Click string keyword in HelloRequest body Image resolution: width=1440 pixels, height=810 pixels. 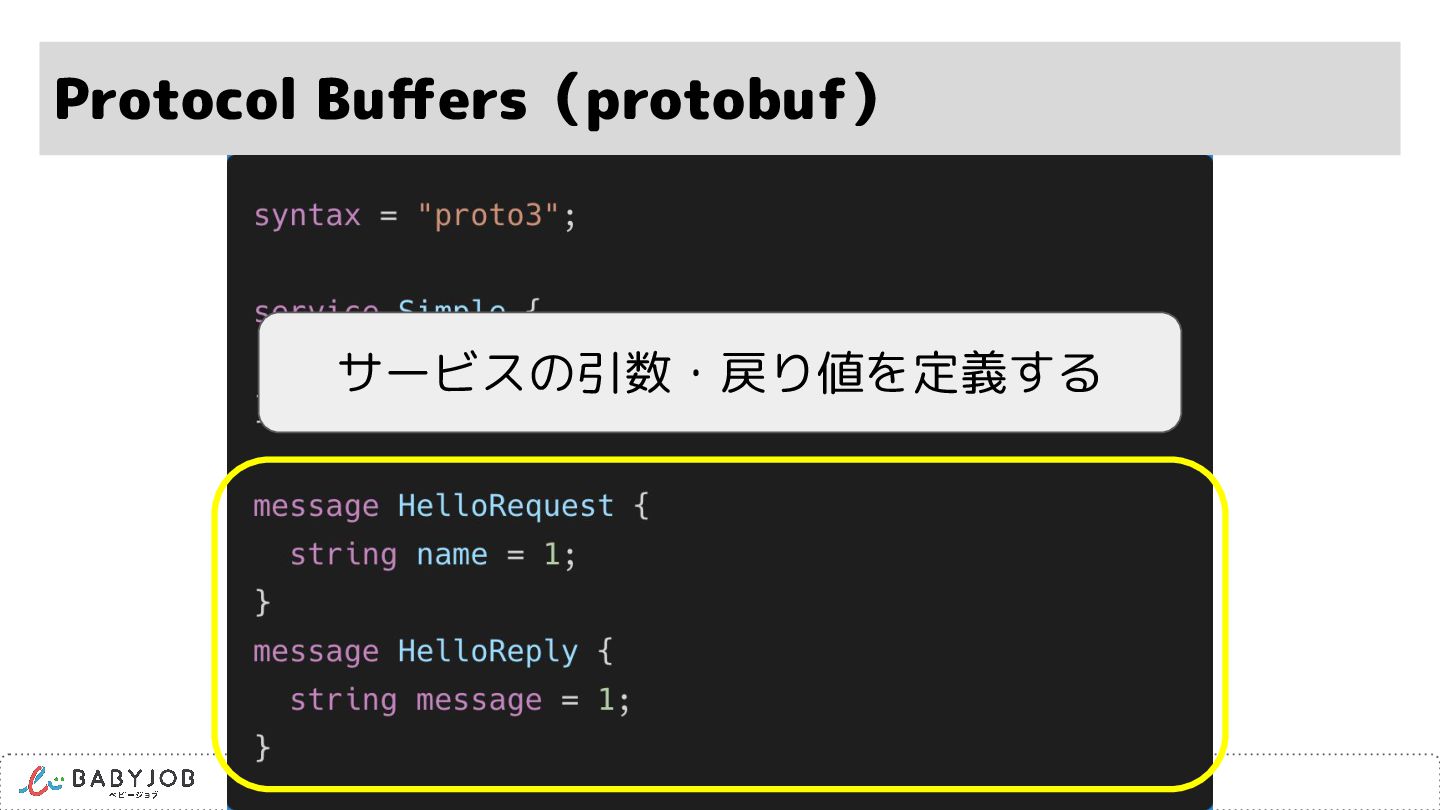tap(343, 555)
